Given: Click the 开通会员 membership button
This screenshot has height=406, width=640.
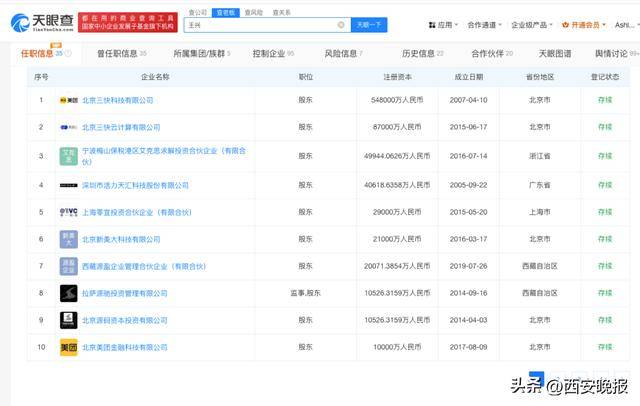Looking at the screenshot, I should 592,24.
